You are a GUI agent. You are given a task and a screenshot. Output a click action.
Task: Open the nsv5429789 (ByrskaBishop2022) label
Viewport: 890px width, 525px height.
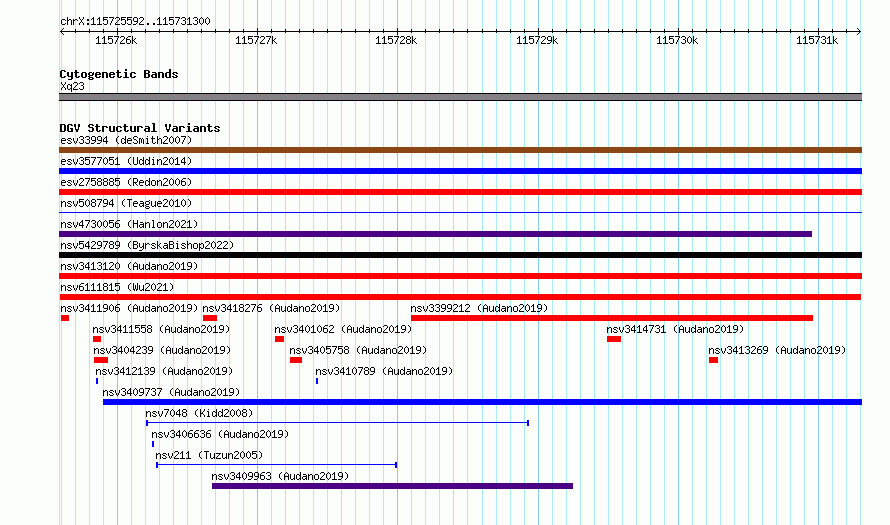tap(147, 245)
